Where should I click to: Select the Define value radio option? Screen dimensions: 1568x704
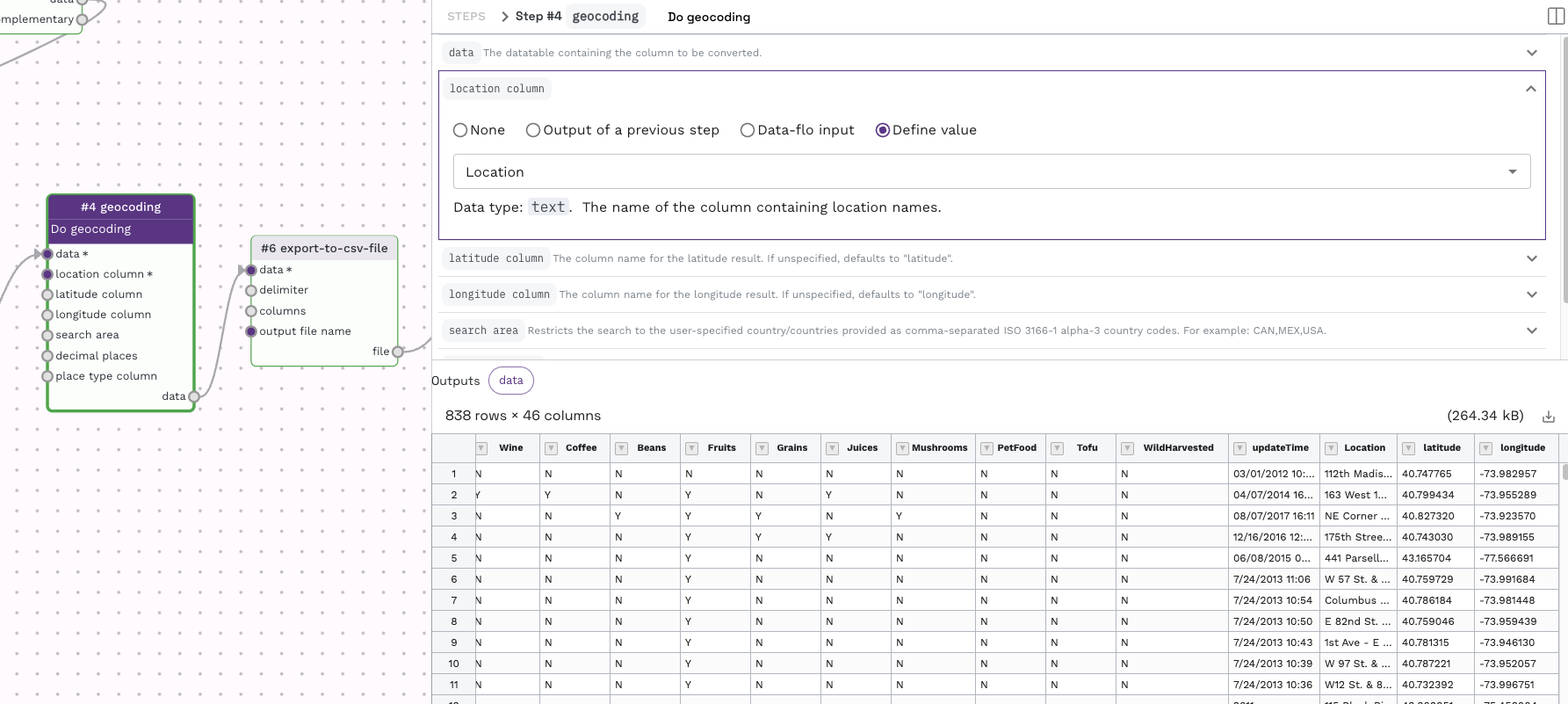(x=883, y=130)
